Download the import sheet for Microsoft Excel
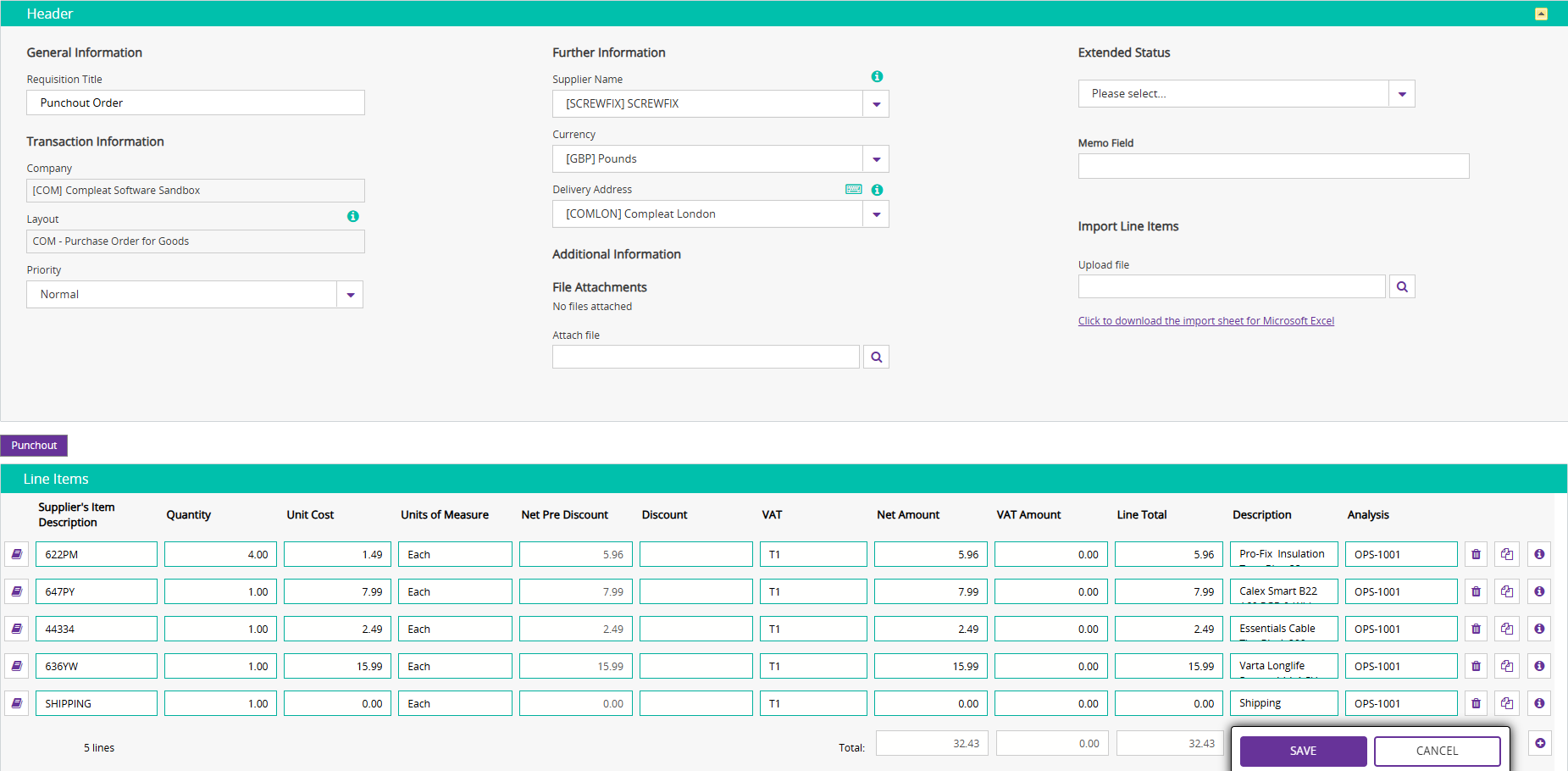This screenshot has height=771, width=1568. click(1205, 320)
